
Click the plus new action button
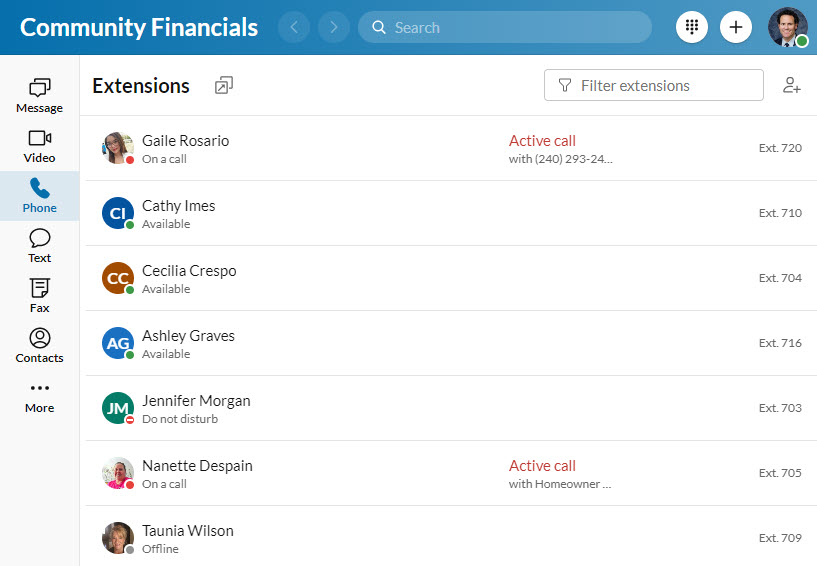pyautogui.click(x=736, y=27)
